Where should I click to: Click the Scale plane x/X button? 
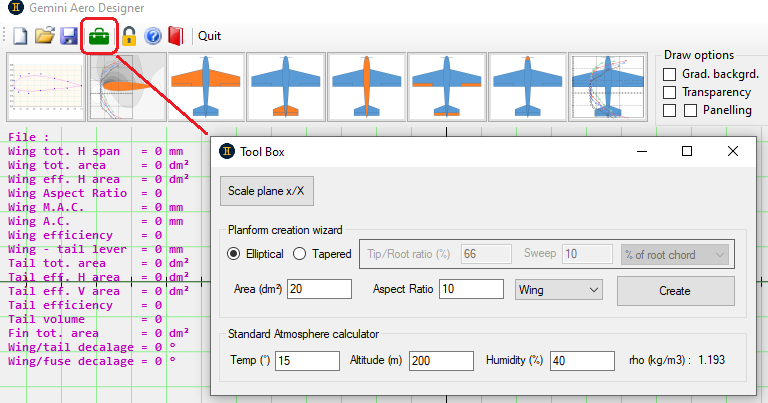coord(267,191)
